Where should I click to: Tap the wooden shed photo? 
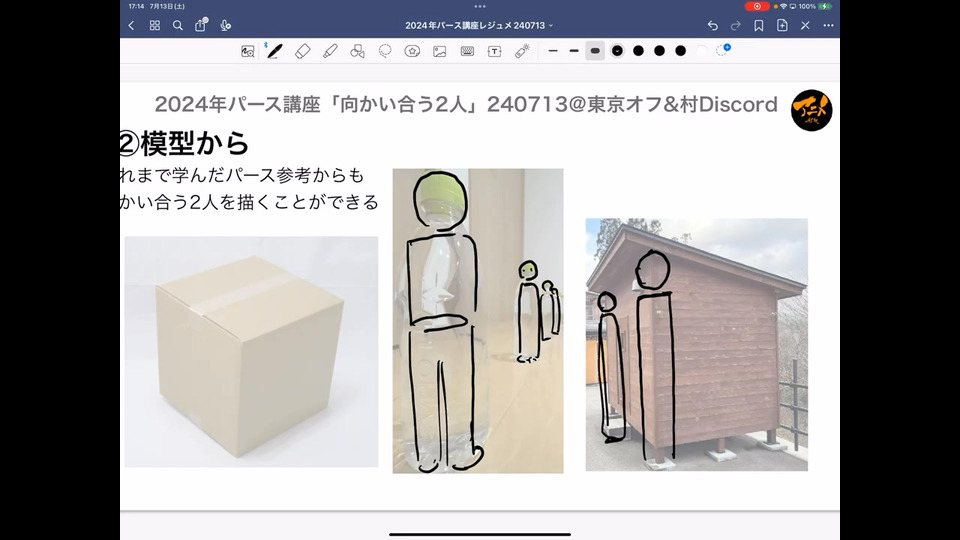[x=697, y=345]
